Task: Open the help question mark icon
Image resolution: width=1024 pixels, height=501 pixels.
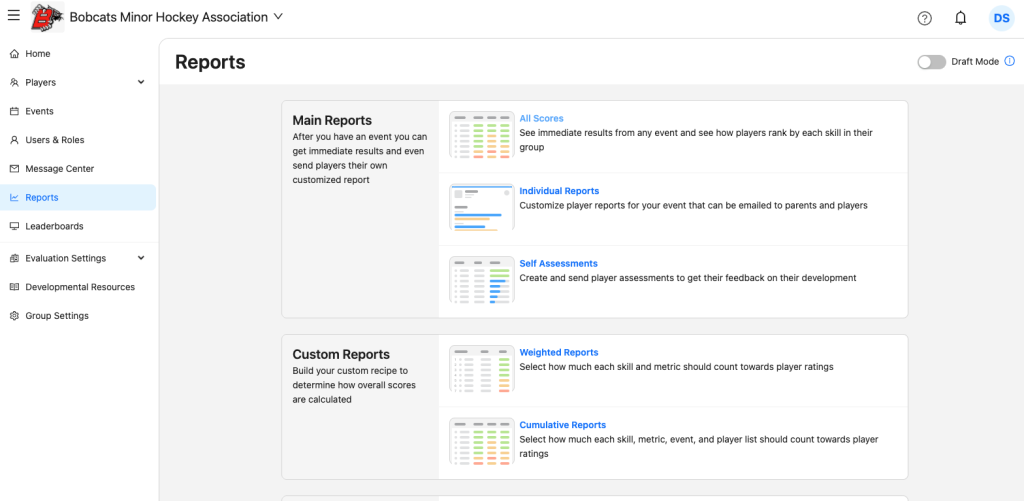Action: [924, 18]
